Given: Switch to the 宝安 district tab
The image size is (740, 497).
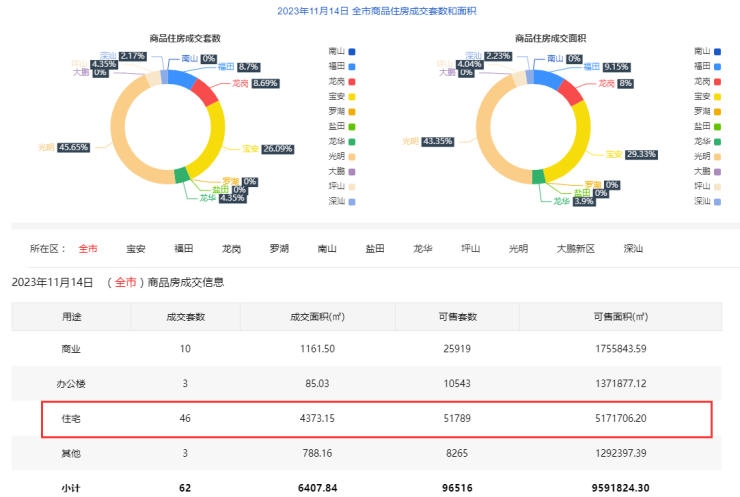Looking at the screenshot, I should [x=136, y=248].
